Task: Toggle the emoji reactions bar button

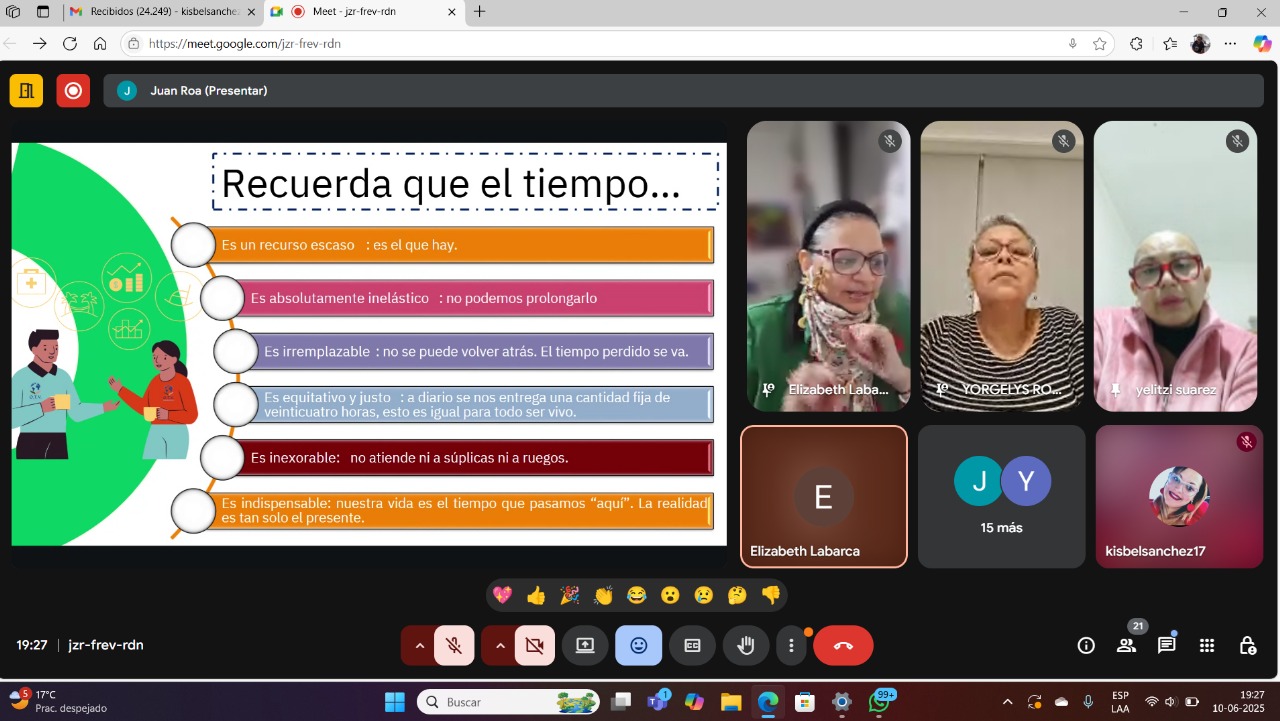Action: pos(639,646)
